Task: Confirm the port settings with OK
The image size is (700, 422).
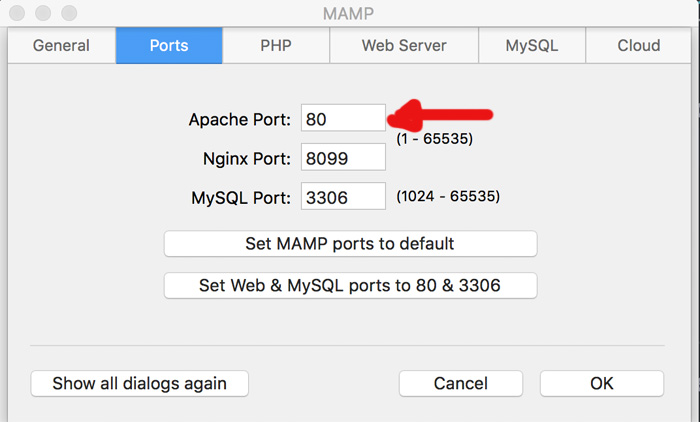Action: [x=601, y=383]
